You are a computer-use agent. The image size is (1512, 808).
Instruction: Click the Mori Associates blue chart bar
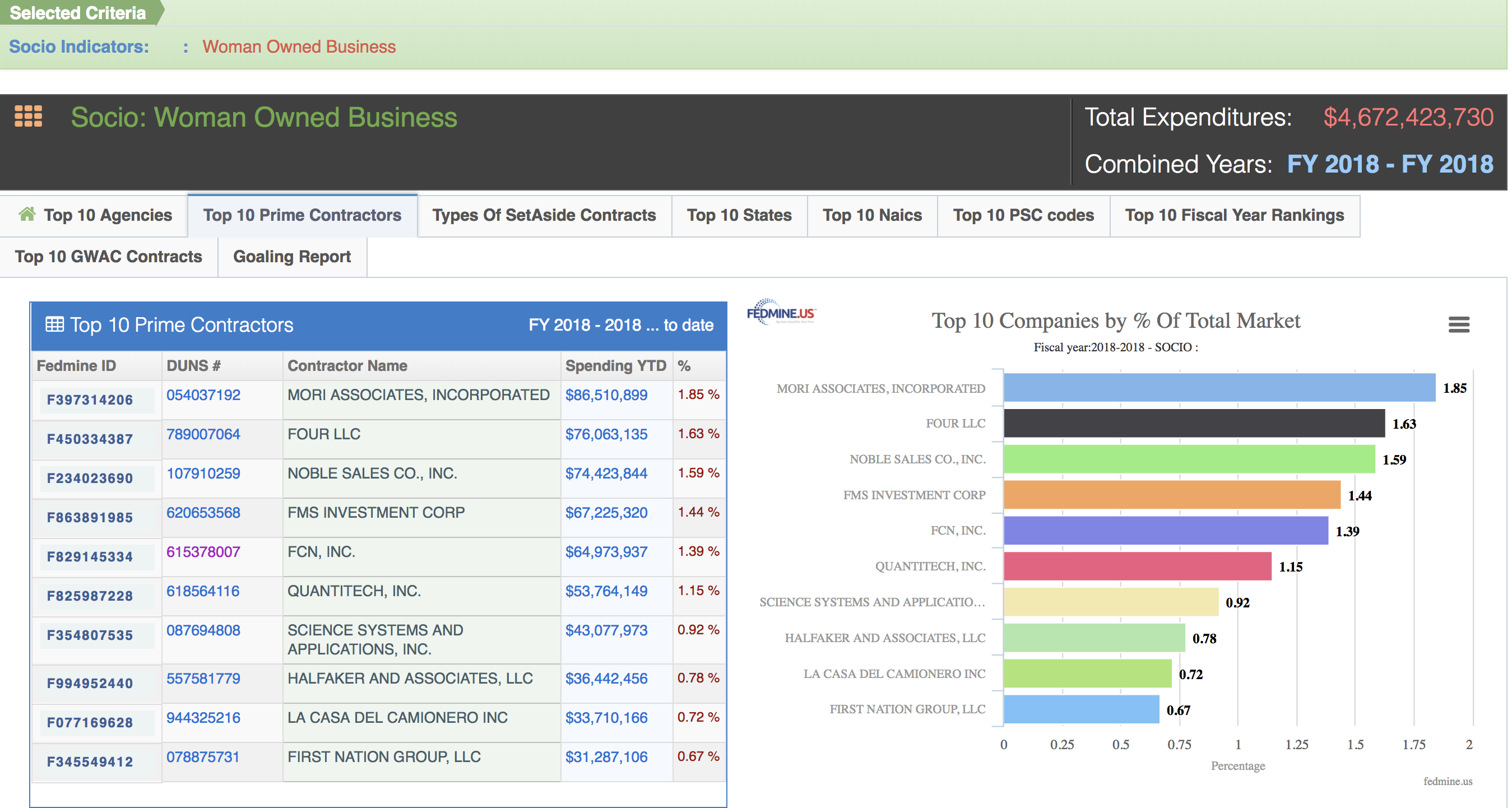coord(1219,387)
